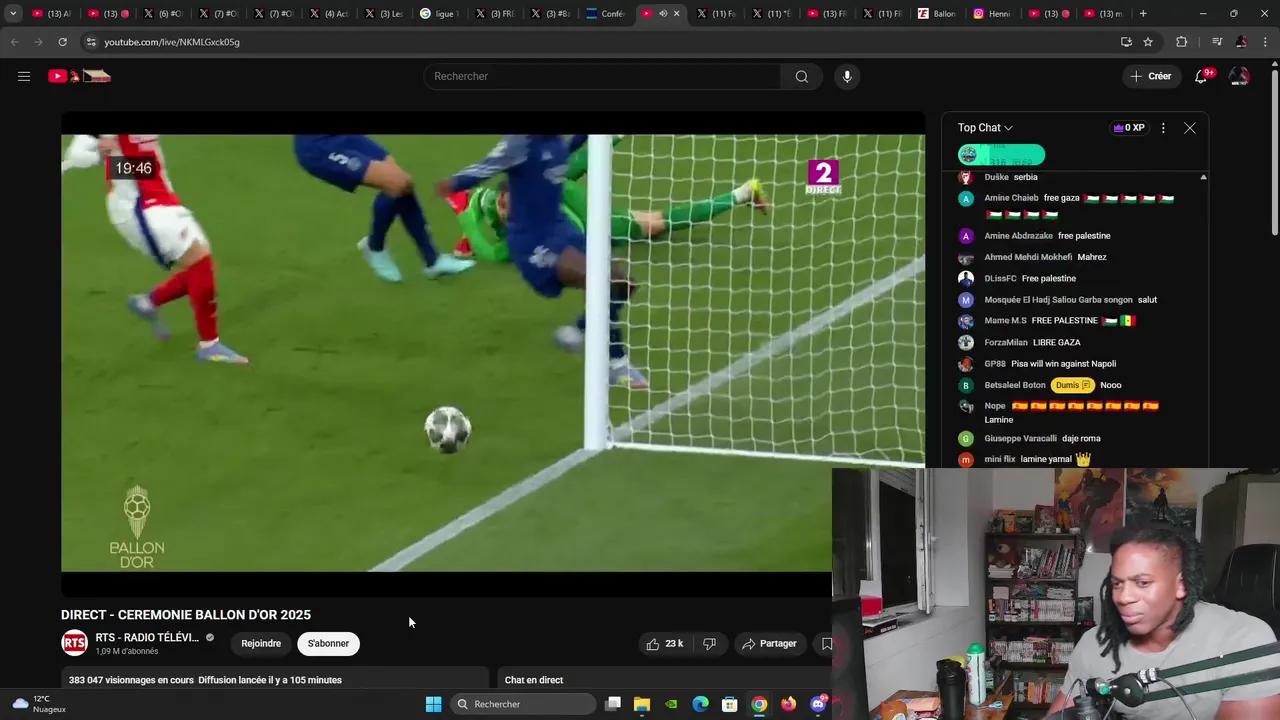Click the Rejoindre button

tap(261, 644)
